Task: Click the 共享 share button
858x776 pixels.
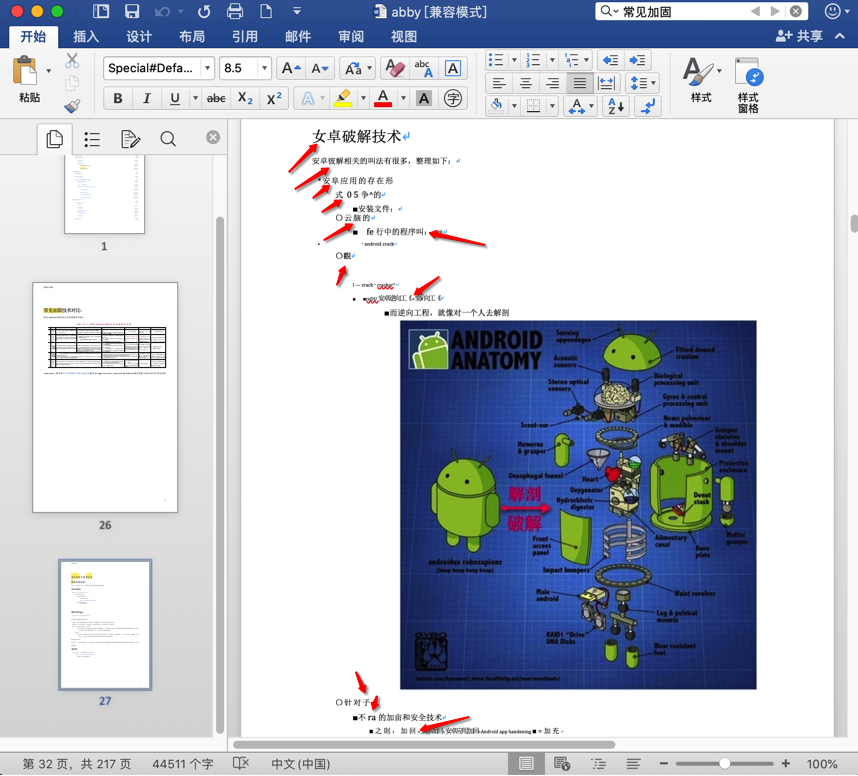Action: click(799, 36)
